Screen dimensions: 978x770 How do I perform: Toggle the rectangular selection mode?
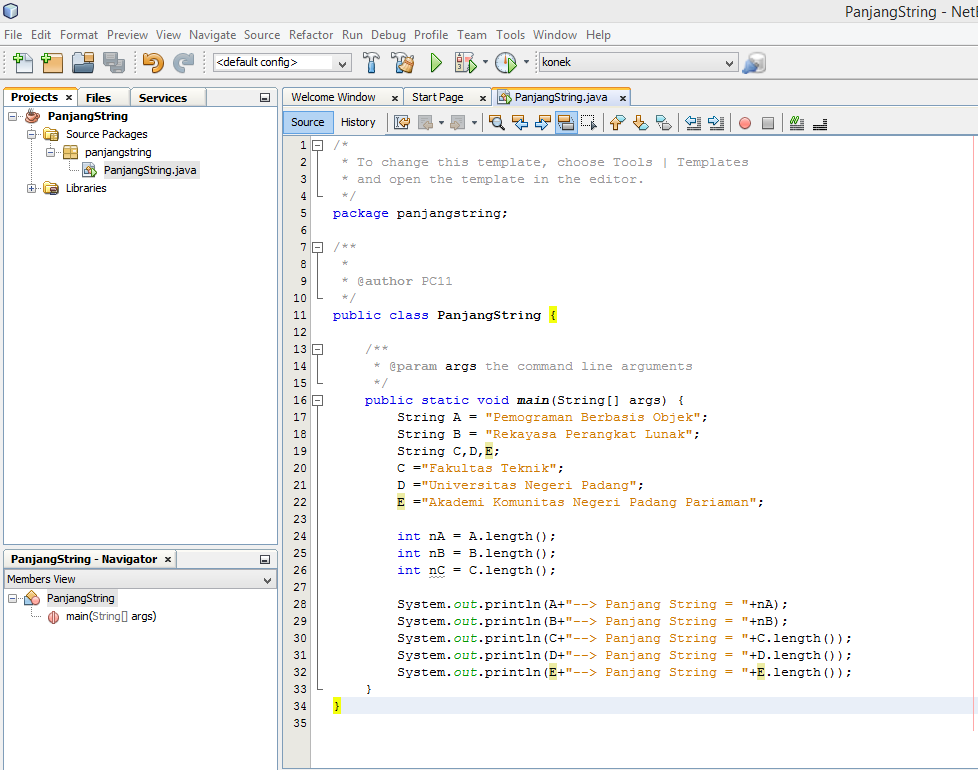click(589, 123)
